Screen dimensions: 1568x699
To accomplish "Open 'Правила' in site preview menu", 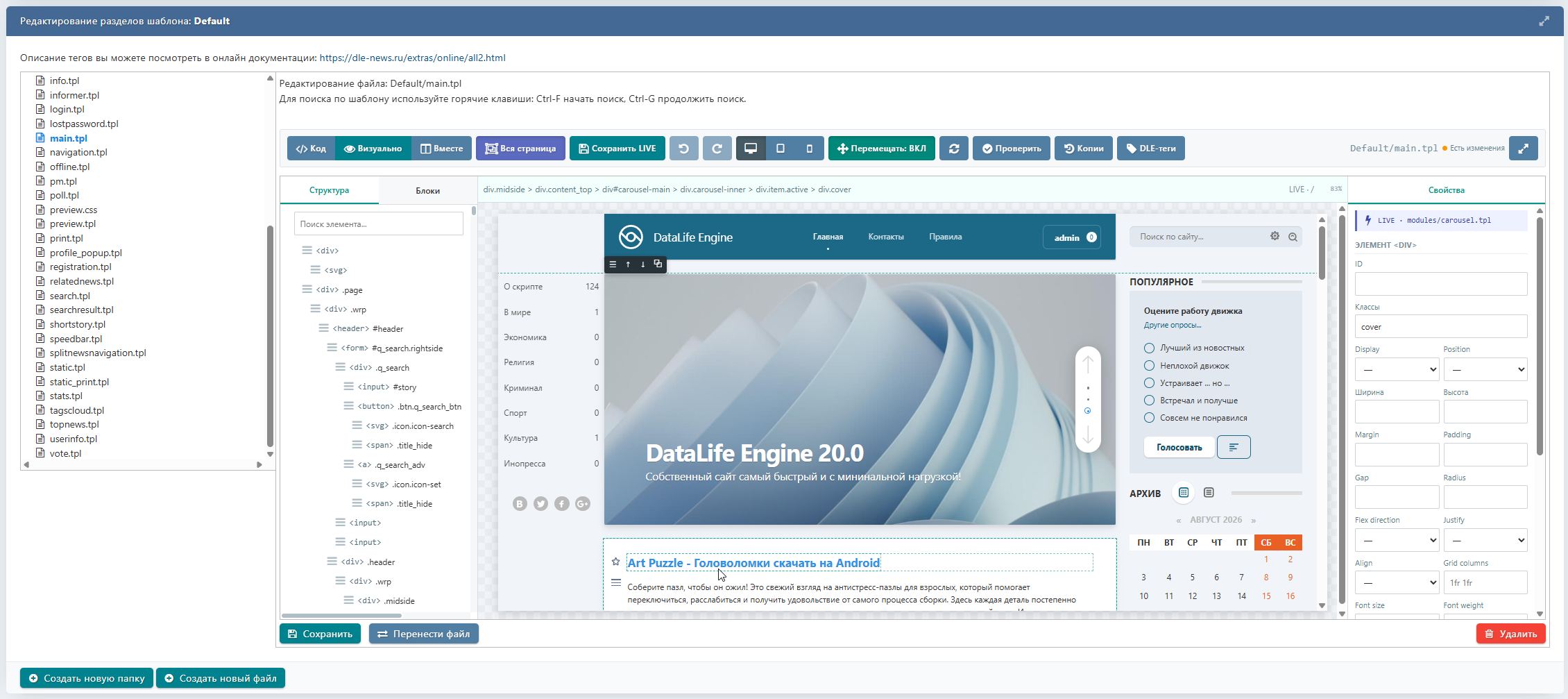I will coord(946,237).
